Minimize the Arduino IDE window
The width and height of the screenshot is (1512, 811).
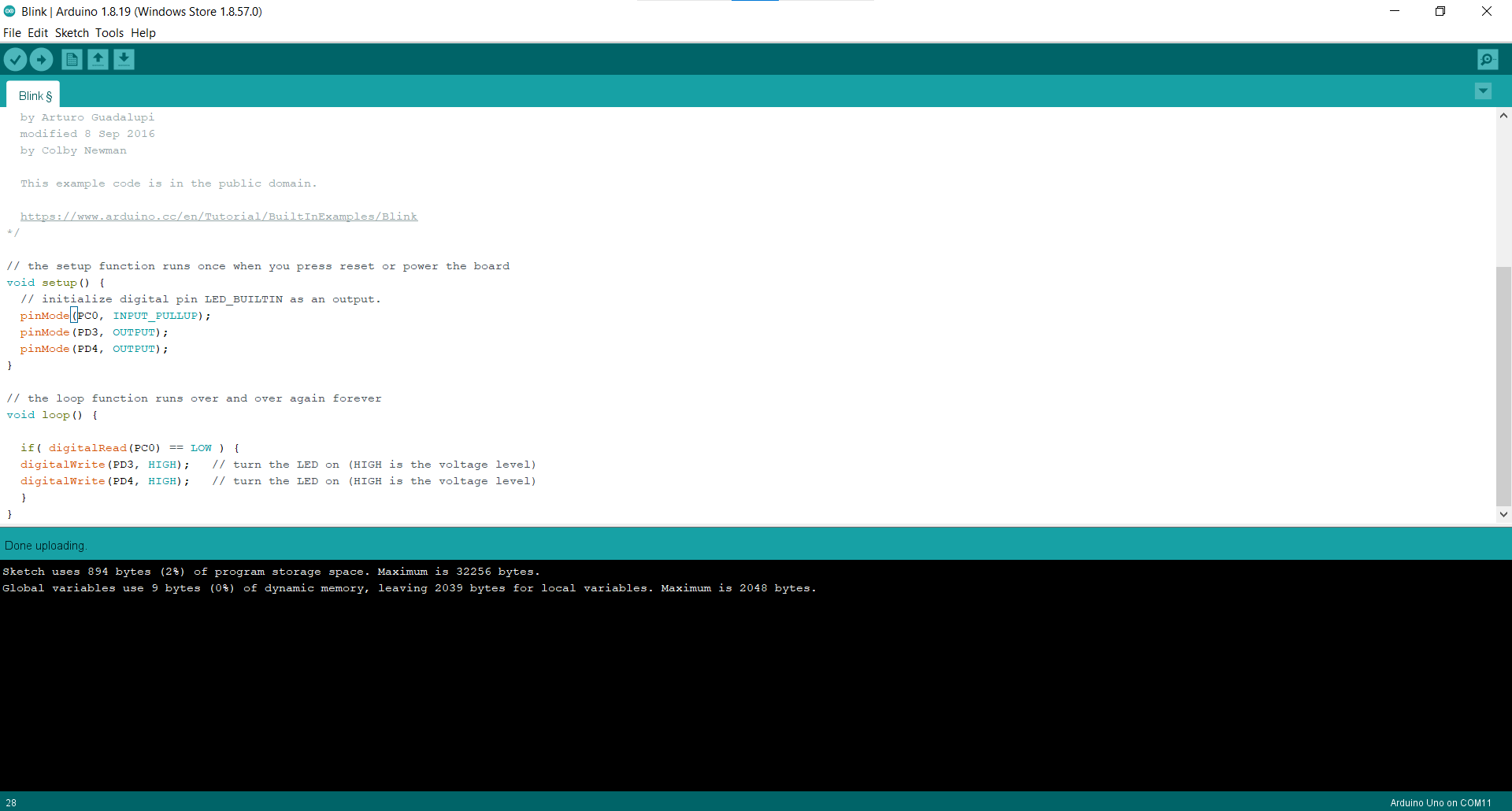click(x=1395, y=11)
